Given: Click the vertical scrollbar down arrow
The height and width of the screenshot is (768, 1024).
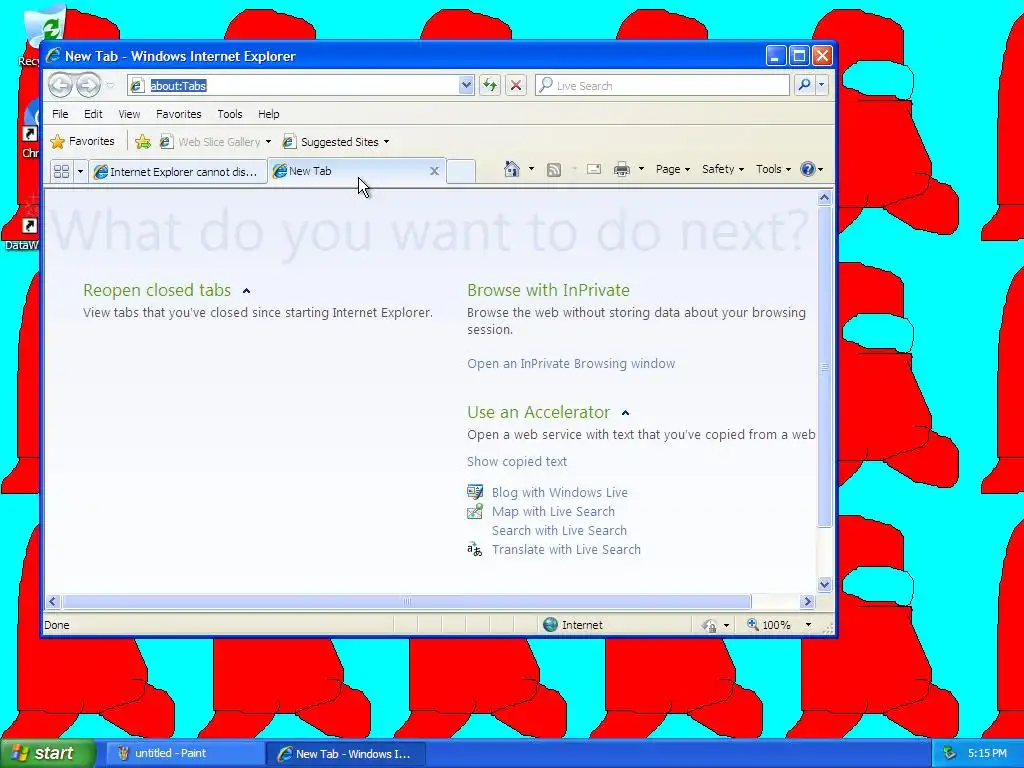Looking at the screenshot, I should point(824,584).
